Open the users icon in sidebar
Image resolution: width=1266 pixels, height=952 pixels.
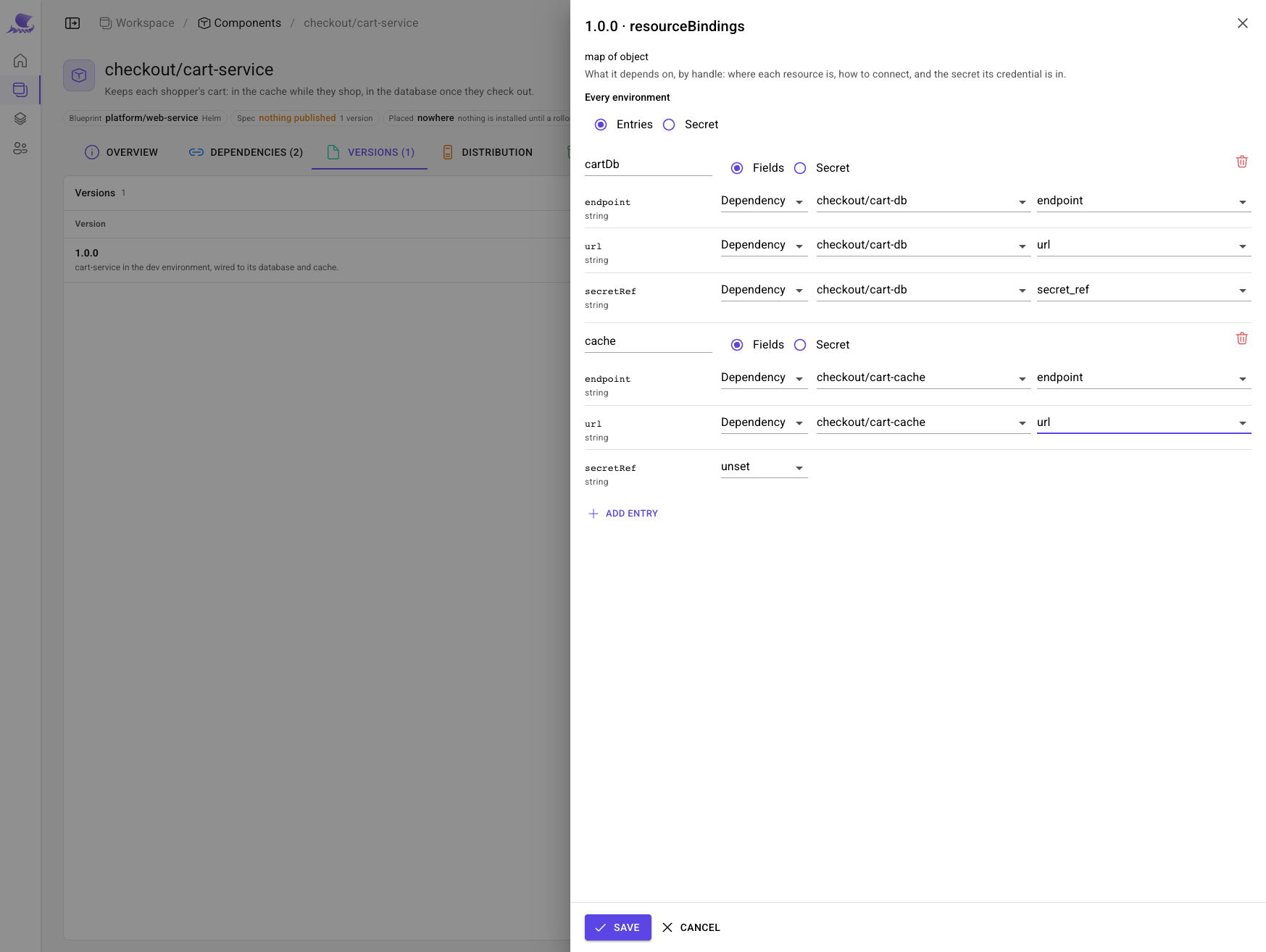[20, 148]
